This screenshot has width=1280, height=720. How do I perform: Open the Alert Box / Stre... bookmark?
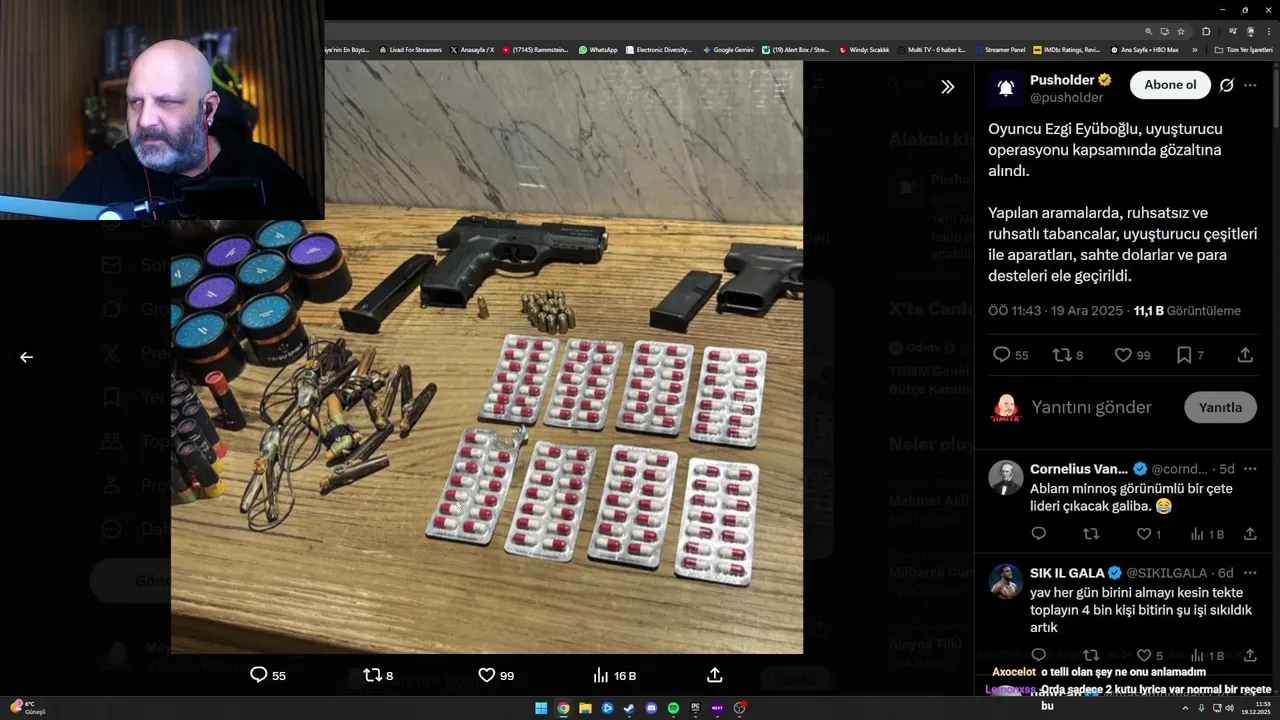pos(796,49)
